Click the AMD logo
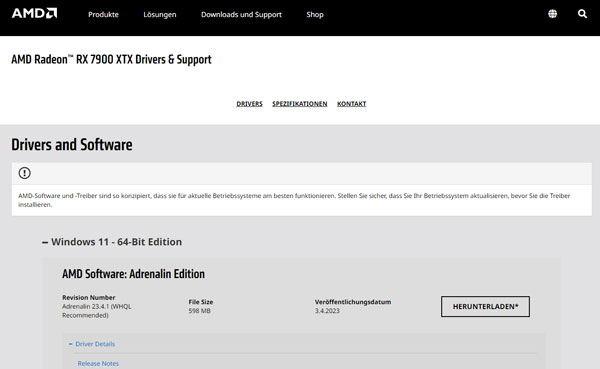This screenshot has width=600, height=369. pyautogui.click(x=34, y=14)
